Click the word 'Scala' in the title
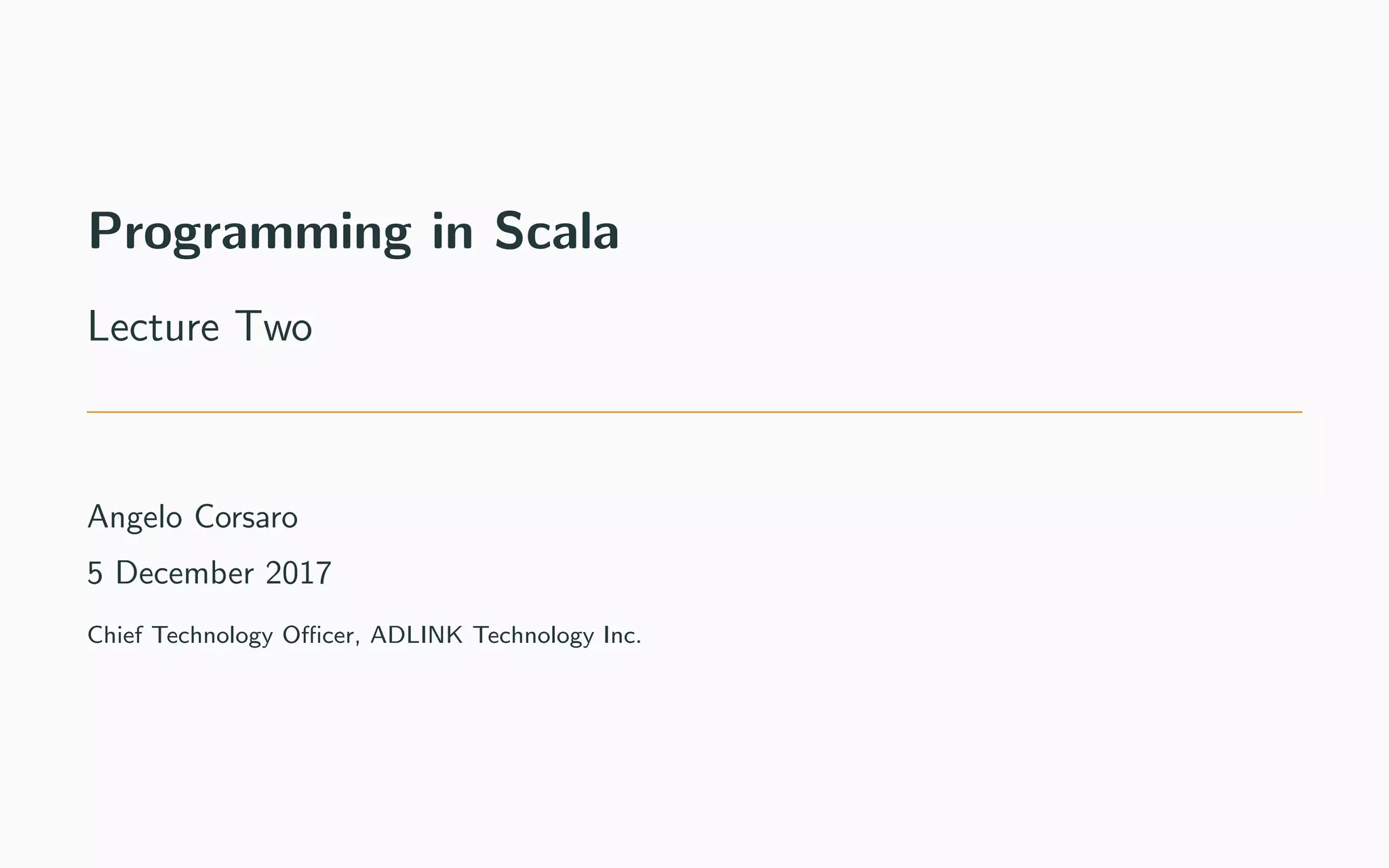 coord(557,231)
